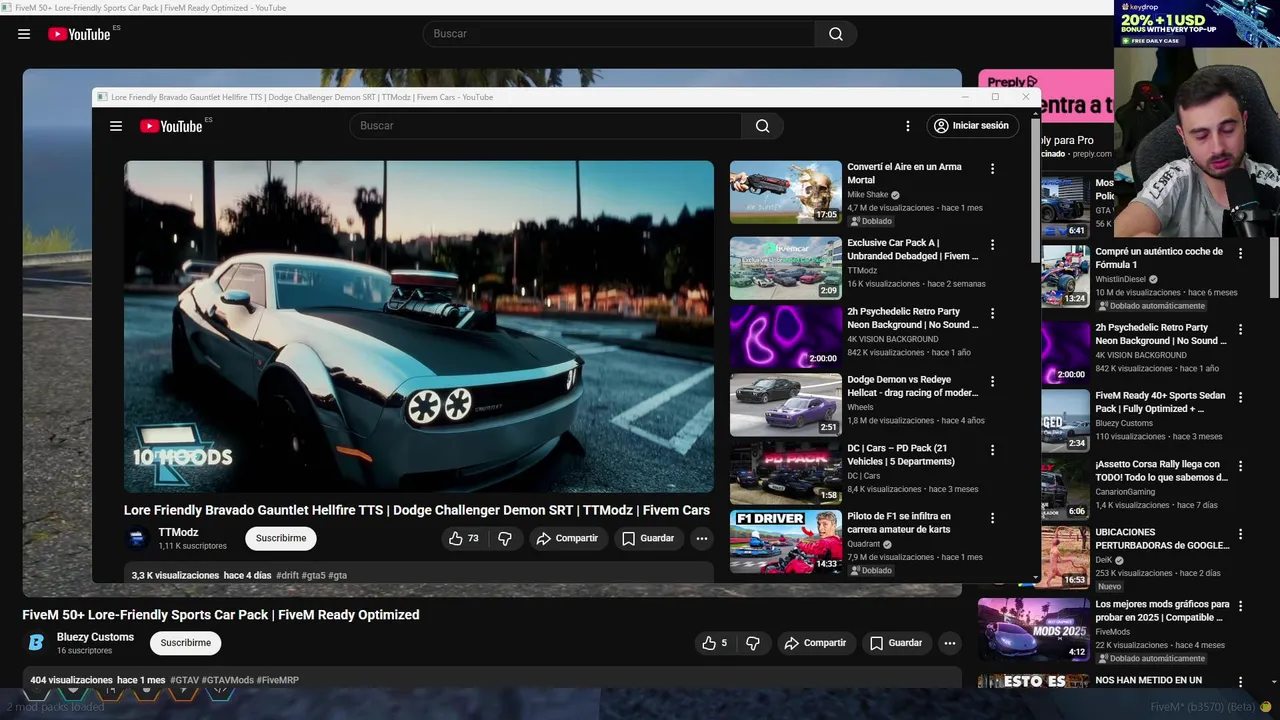Open options for 'Exclusive Car Pack A' video
The image size is (1280, 720).
992,245
